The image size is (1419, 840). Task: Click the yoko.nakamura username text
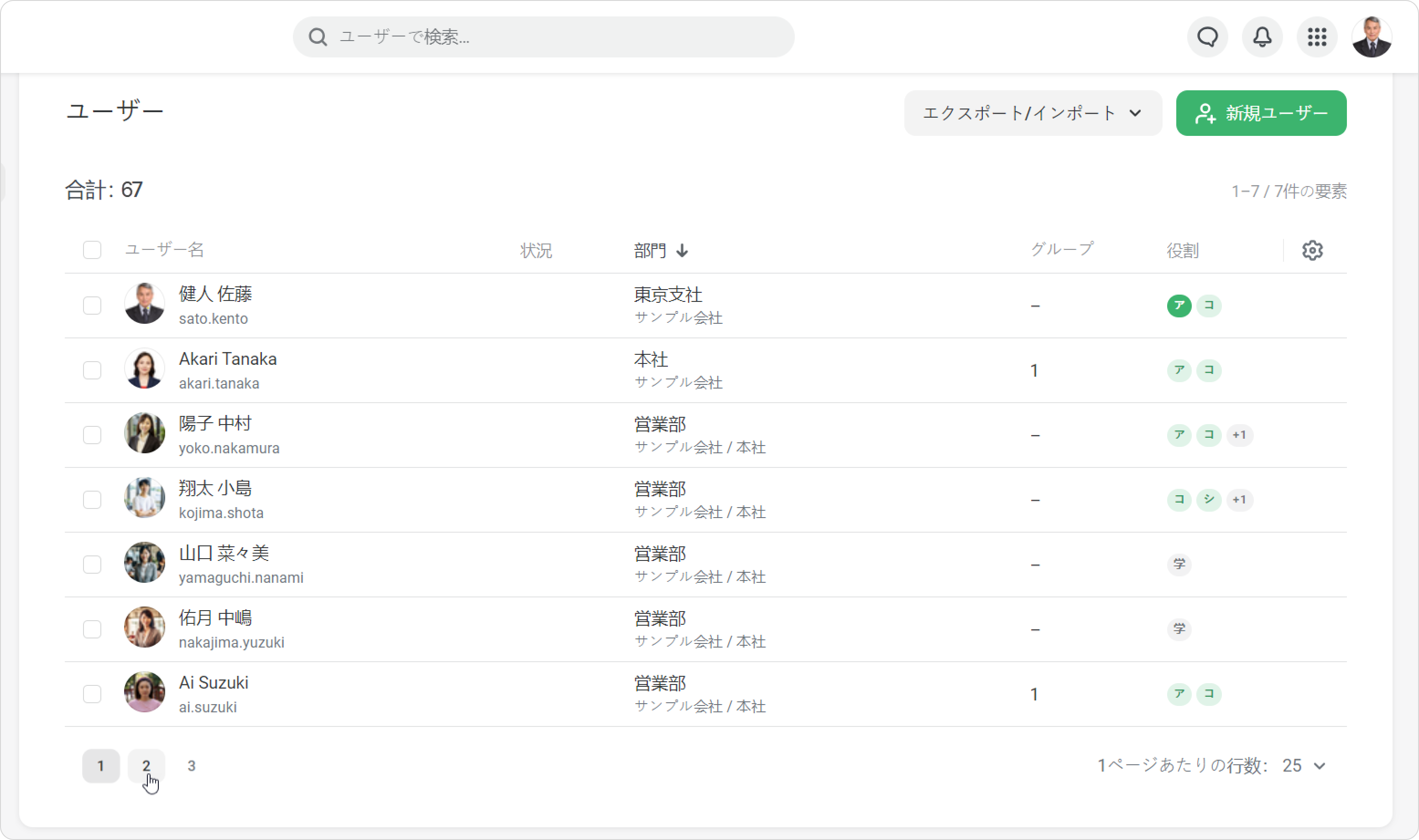coord(229,448)
